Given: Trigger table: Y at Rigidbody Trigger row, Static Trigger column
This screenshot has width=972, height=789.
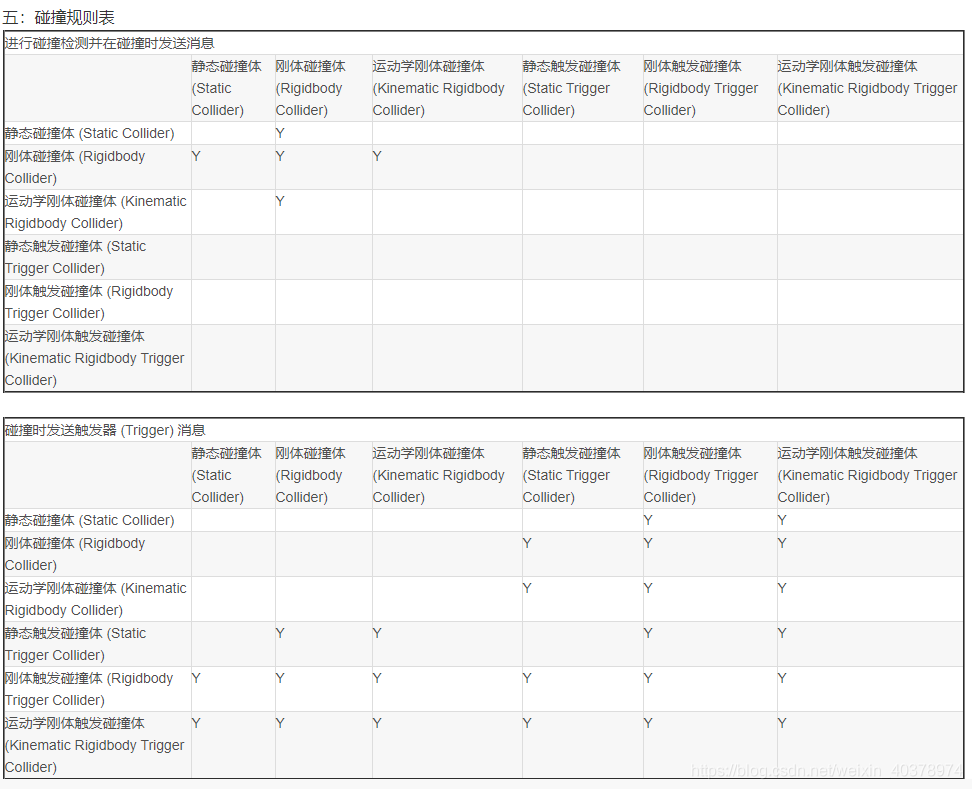Looking at the screenshot, I should 527,678.
